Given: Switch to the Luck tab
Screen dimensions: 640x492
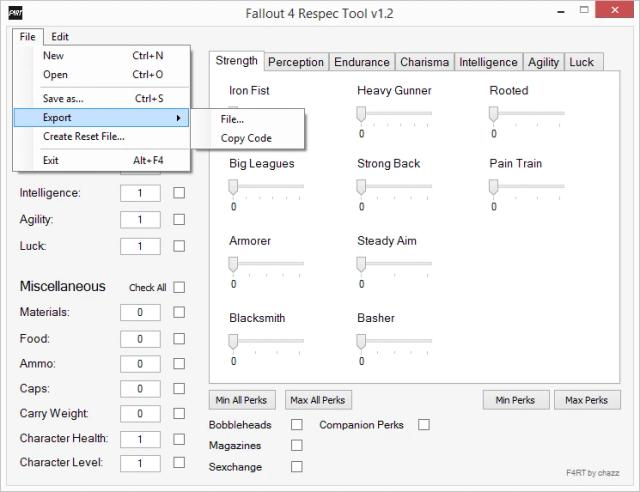Looking at the screenshot, I should point(582,62).
